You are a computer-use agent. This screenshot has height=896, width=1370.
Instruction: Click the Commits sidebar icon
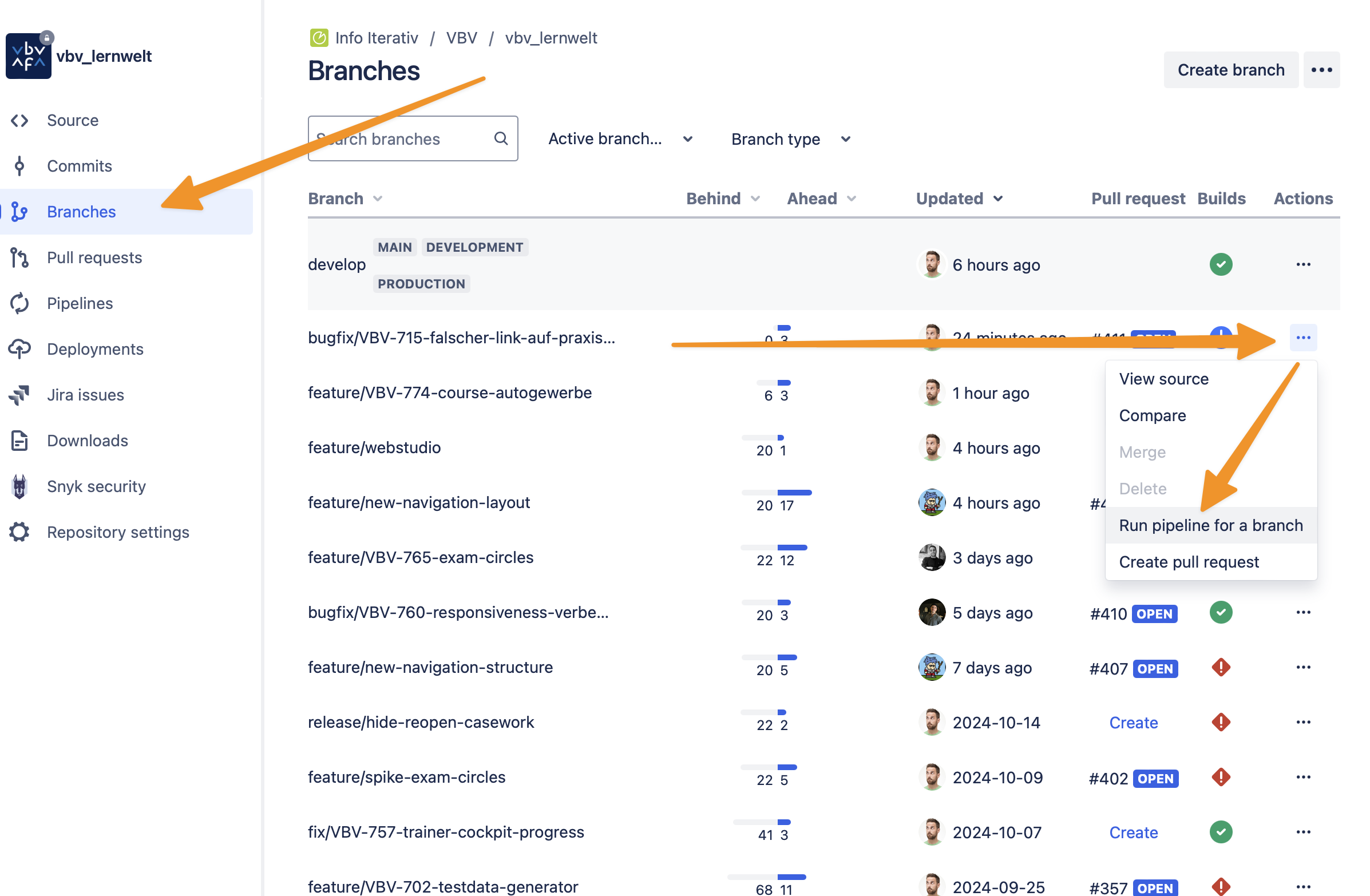coord(19,166)
